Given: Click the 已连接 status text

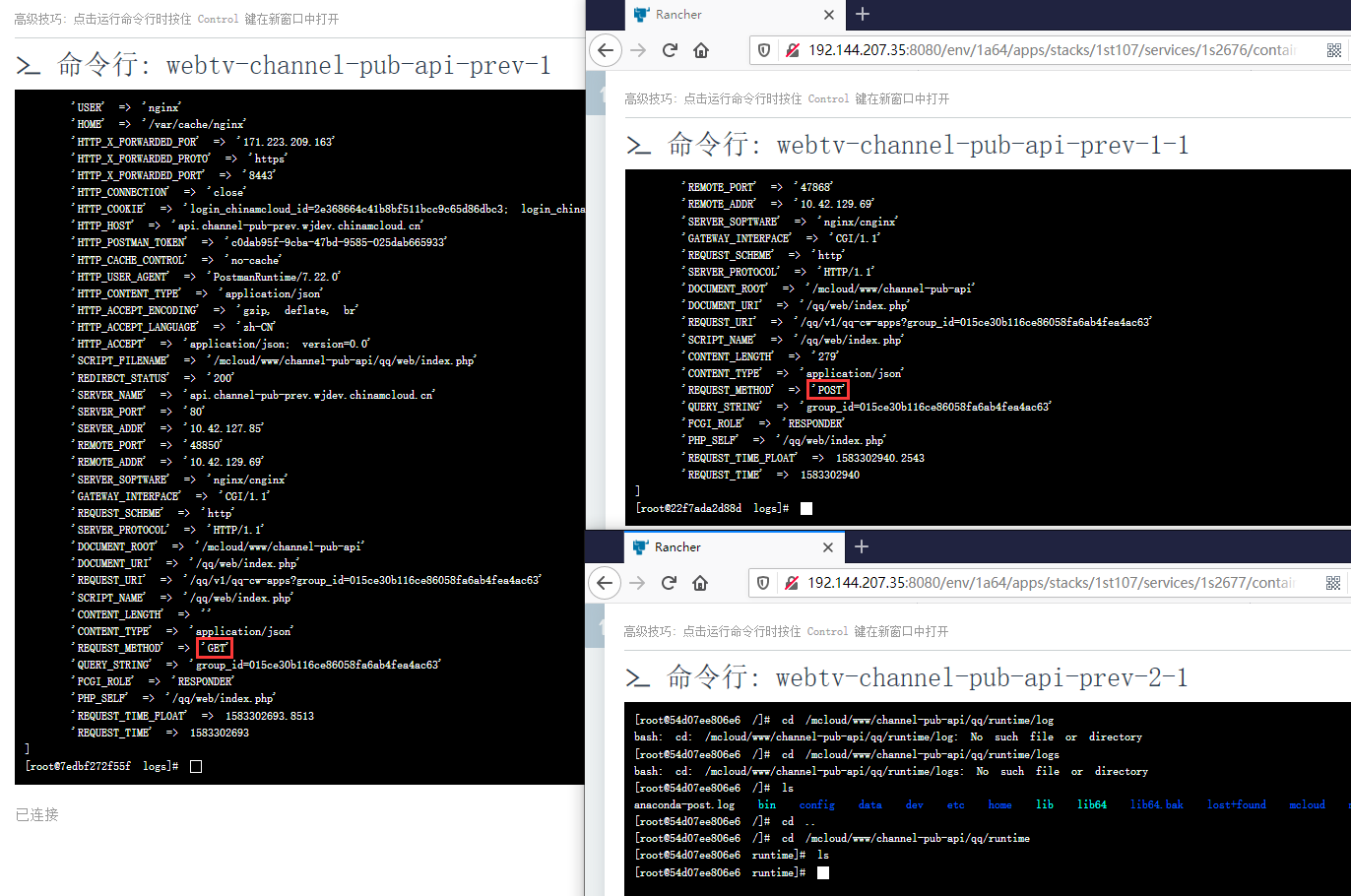Looking at the screenshot, I should coord(37,814).
